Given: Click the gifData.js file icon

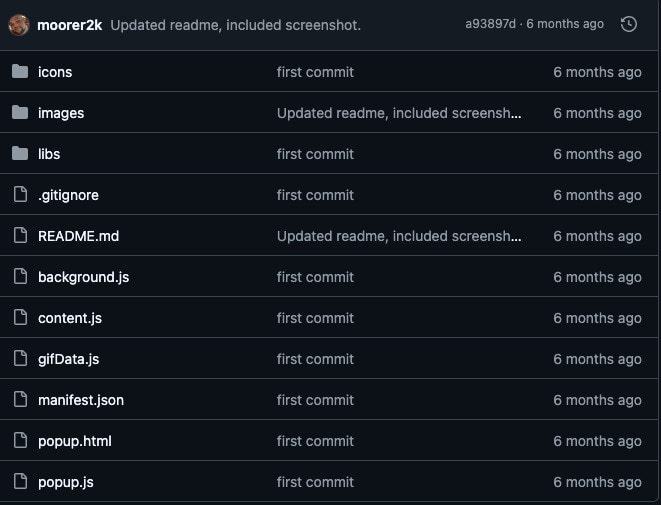Looking at the screenshot, I should click(20, 359).
